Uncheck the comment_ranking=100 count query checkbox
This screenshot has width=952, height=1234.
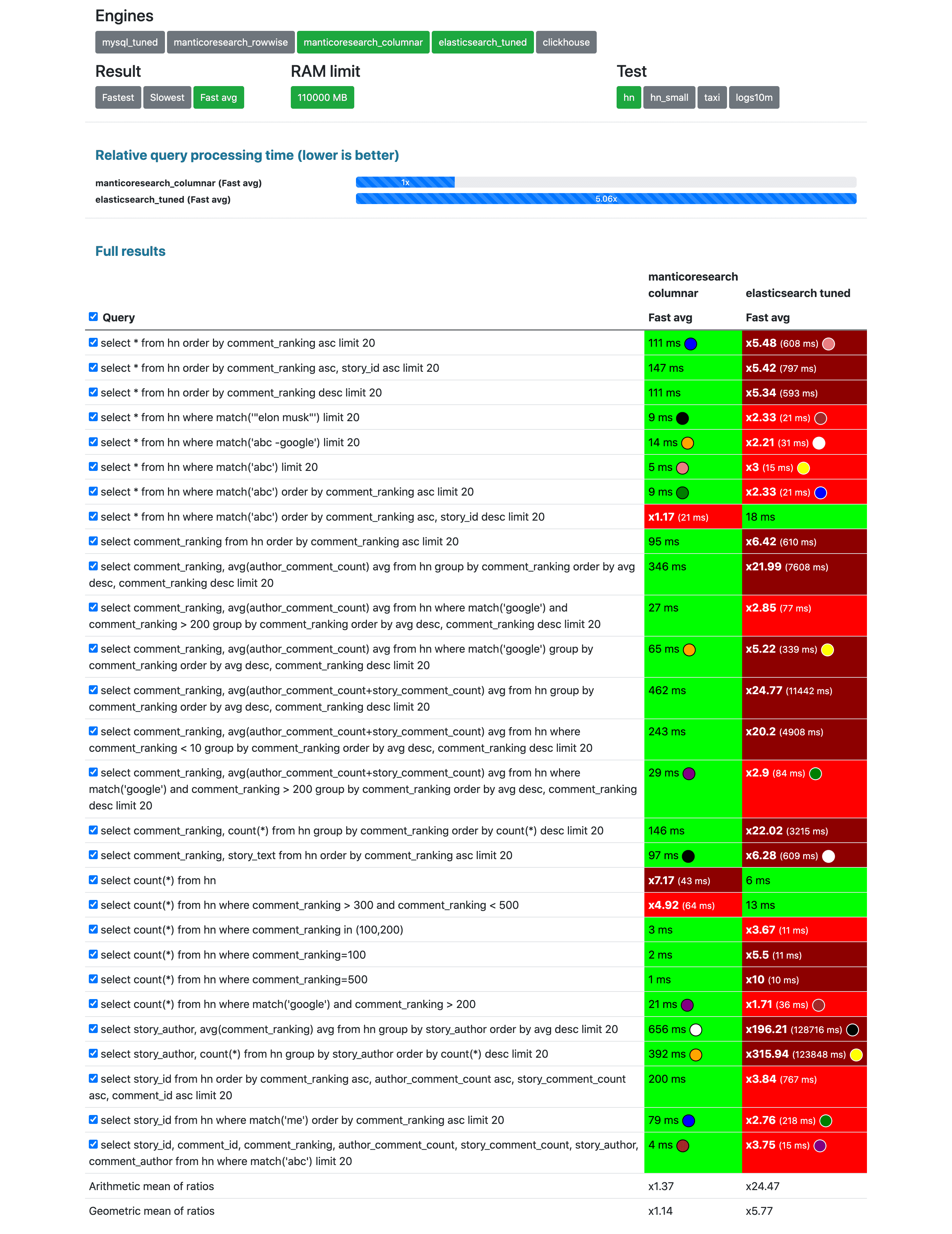coord(93,954)
